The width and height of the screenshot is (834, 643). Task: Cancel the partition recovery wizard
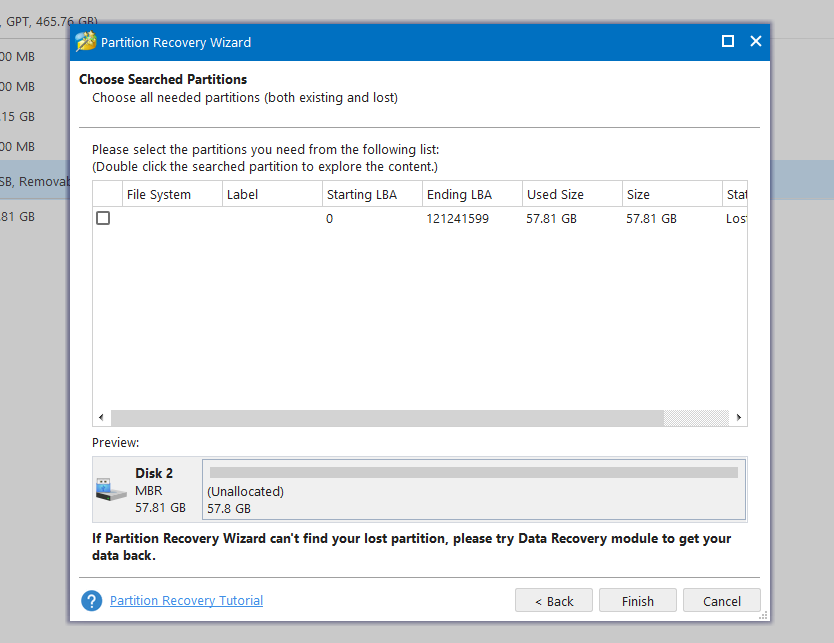coord(722,601)
